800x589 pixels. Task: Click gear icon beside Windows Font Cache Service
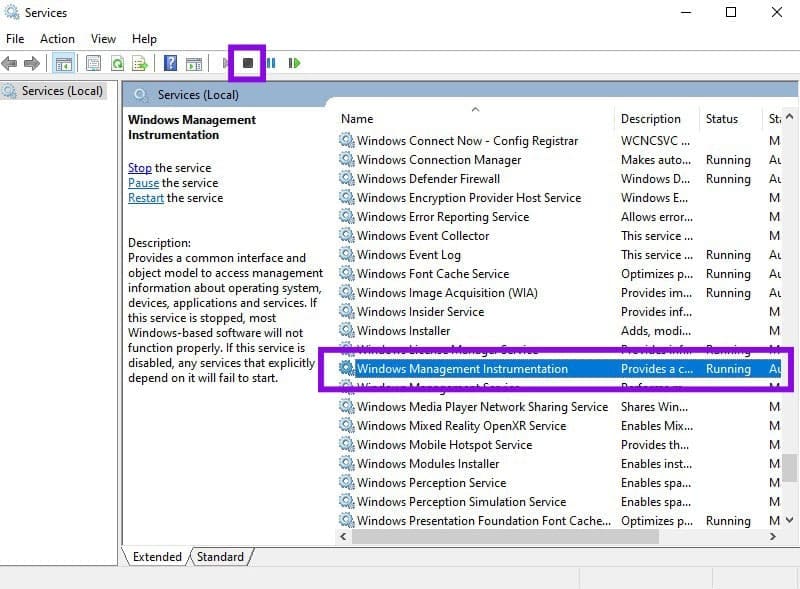point(346,273)
